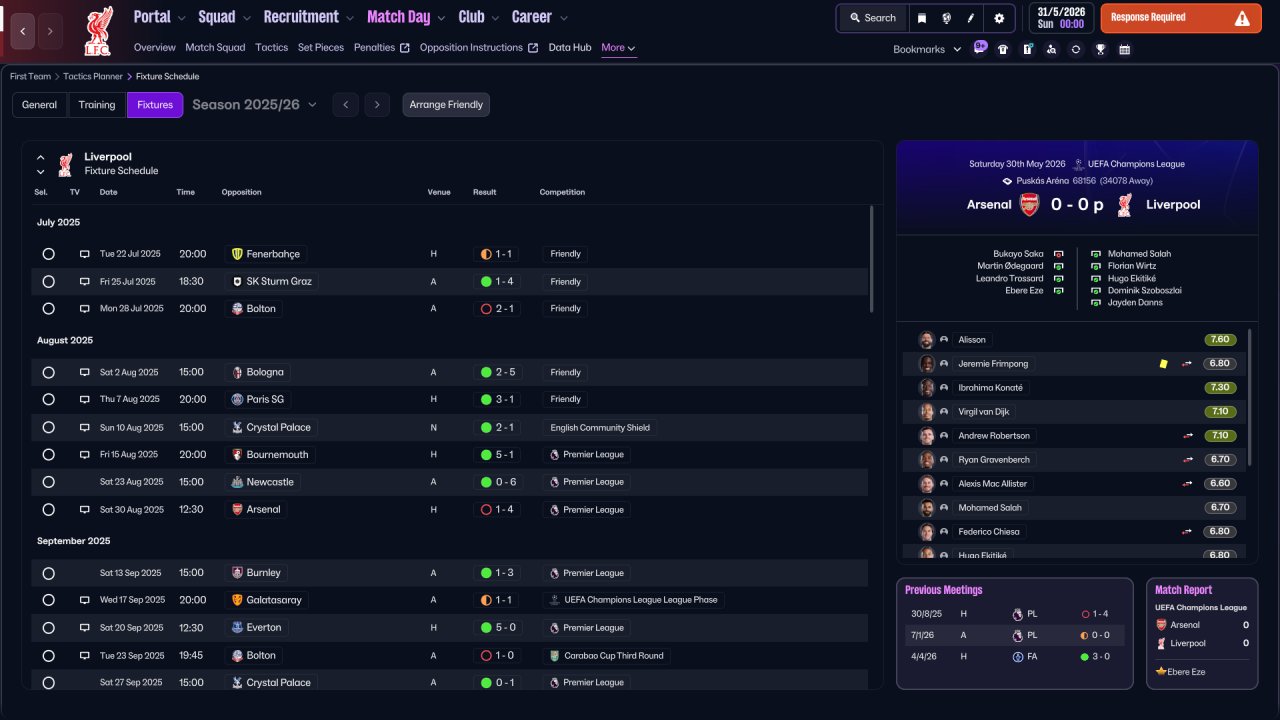Click substitution arrow icon beside Andrew Robertson
Screen dimensions: 1280x720
point(1188,436)
